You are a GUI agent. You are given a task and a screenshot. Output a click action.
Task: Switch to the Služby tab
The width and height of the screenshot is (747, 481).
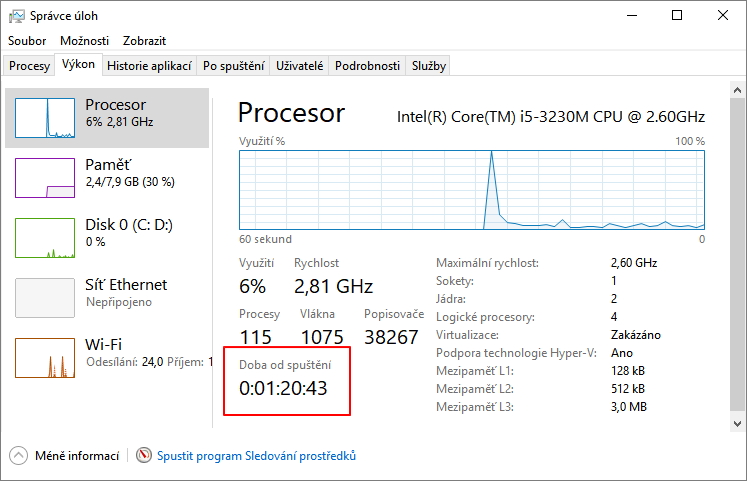pyautogui.click(x=428, y=66)
